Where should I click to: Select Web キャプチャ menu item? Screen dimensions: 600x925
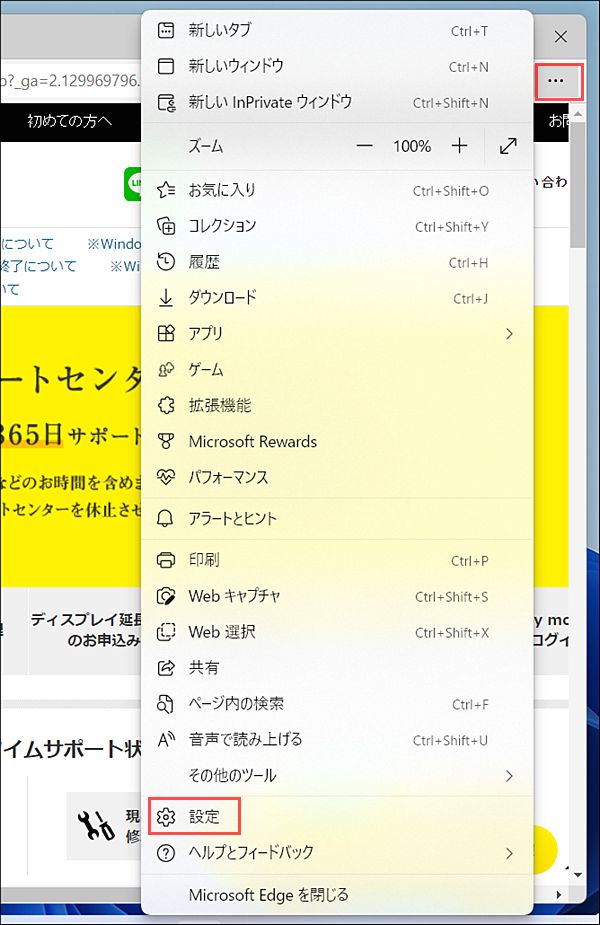(337, 596)
